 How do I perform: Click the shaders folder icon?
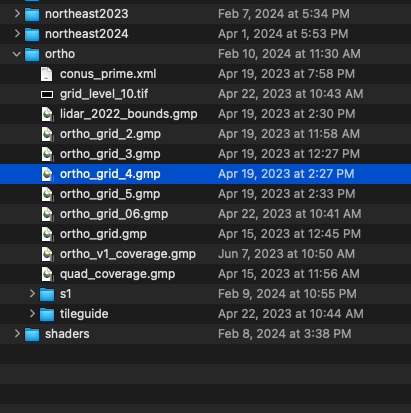32,334
